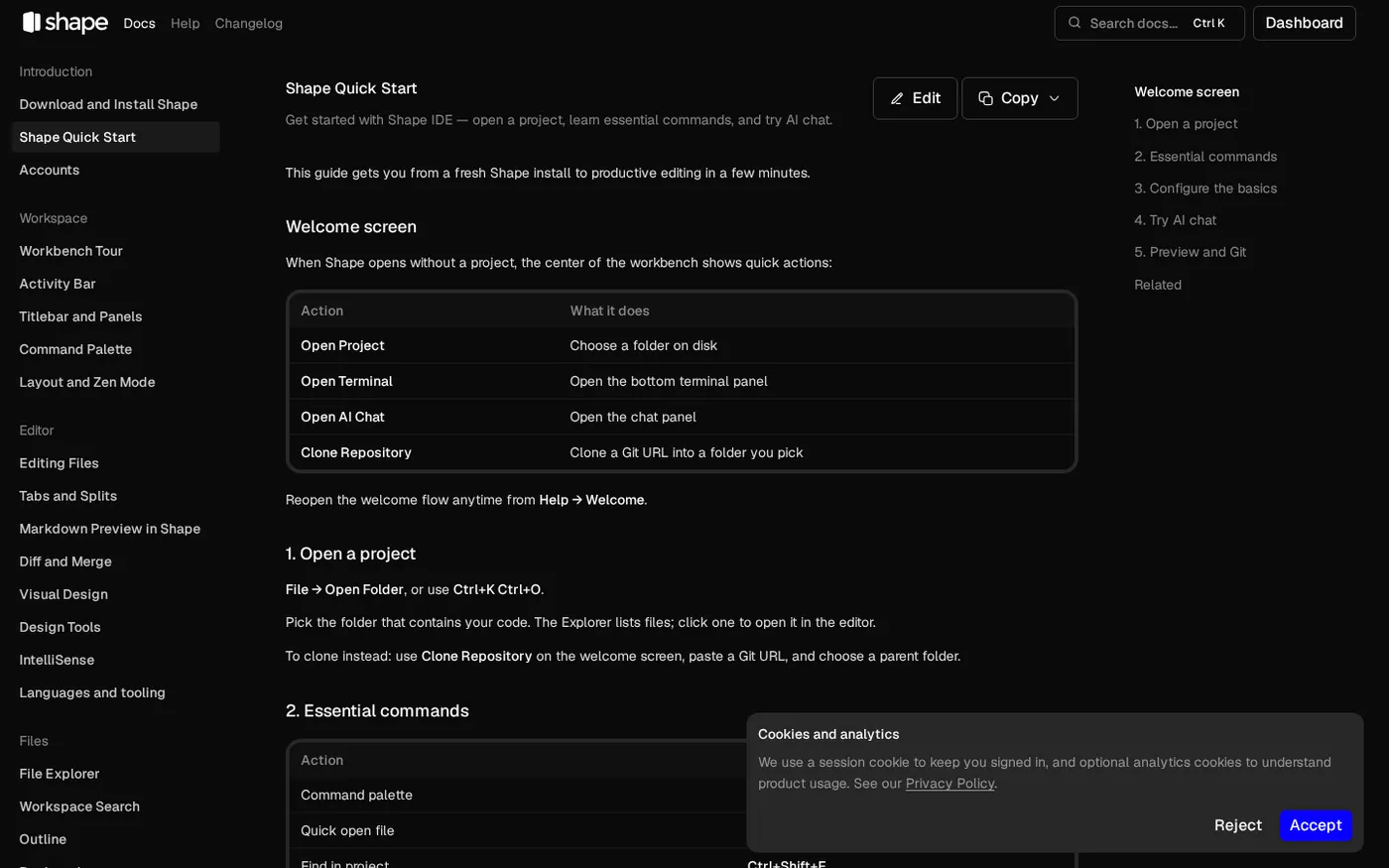
Task: Click the Search docs input field
Action: coord(1149,23)
